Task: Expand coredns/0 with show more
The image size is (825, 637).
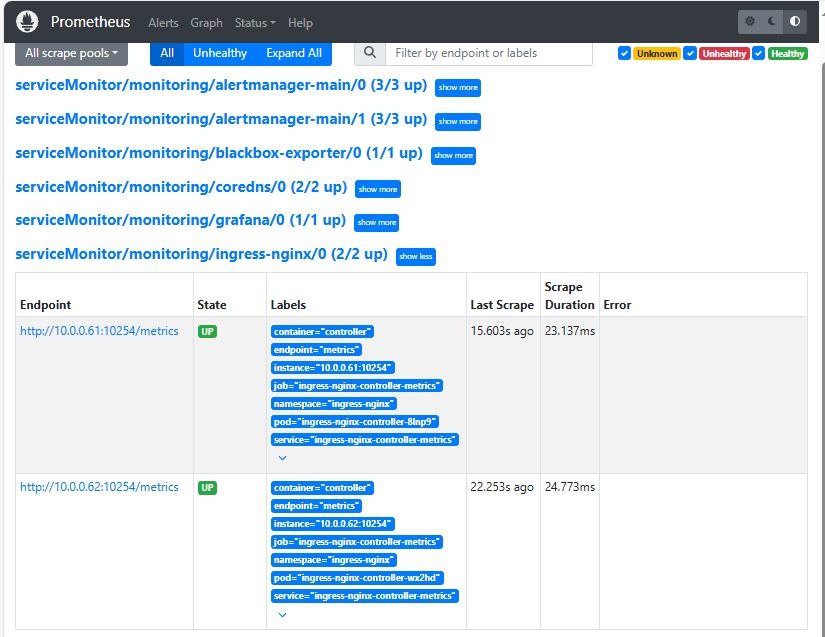Action: (x=378, y=189)
